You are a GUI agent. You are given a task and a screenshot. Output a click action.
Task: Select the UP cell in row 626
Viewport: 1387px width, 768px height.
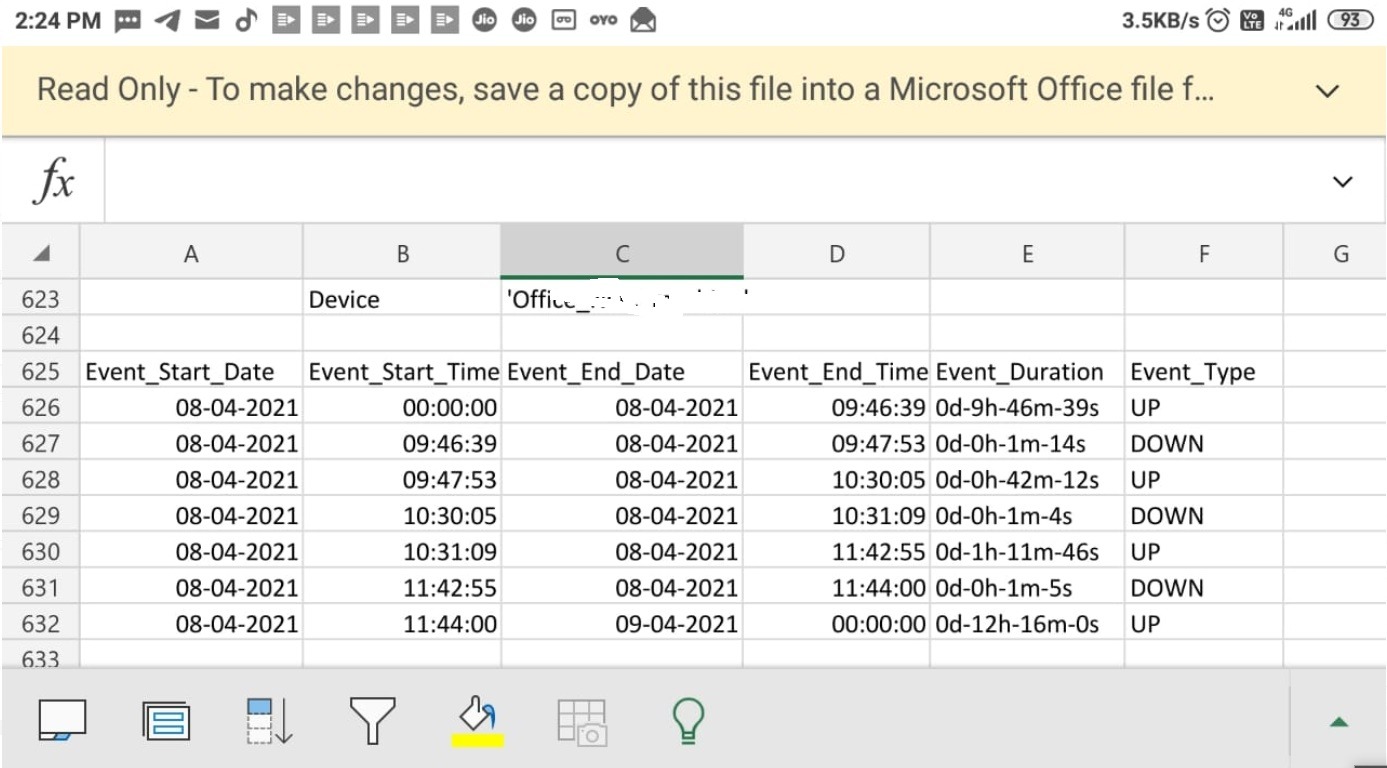[x=1204, y=407]
